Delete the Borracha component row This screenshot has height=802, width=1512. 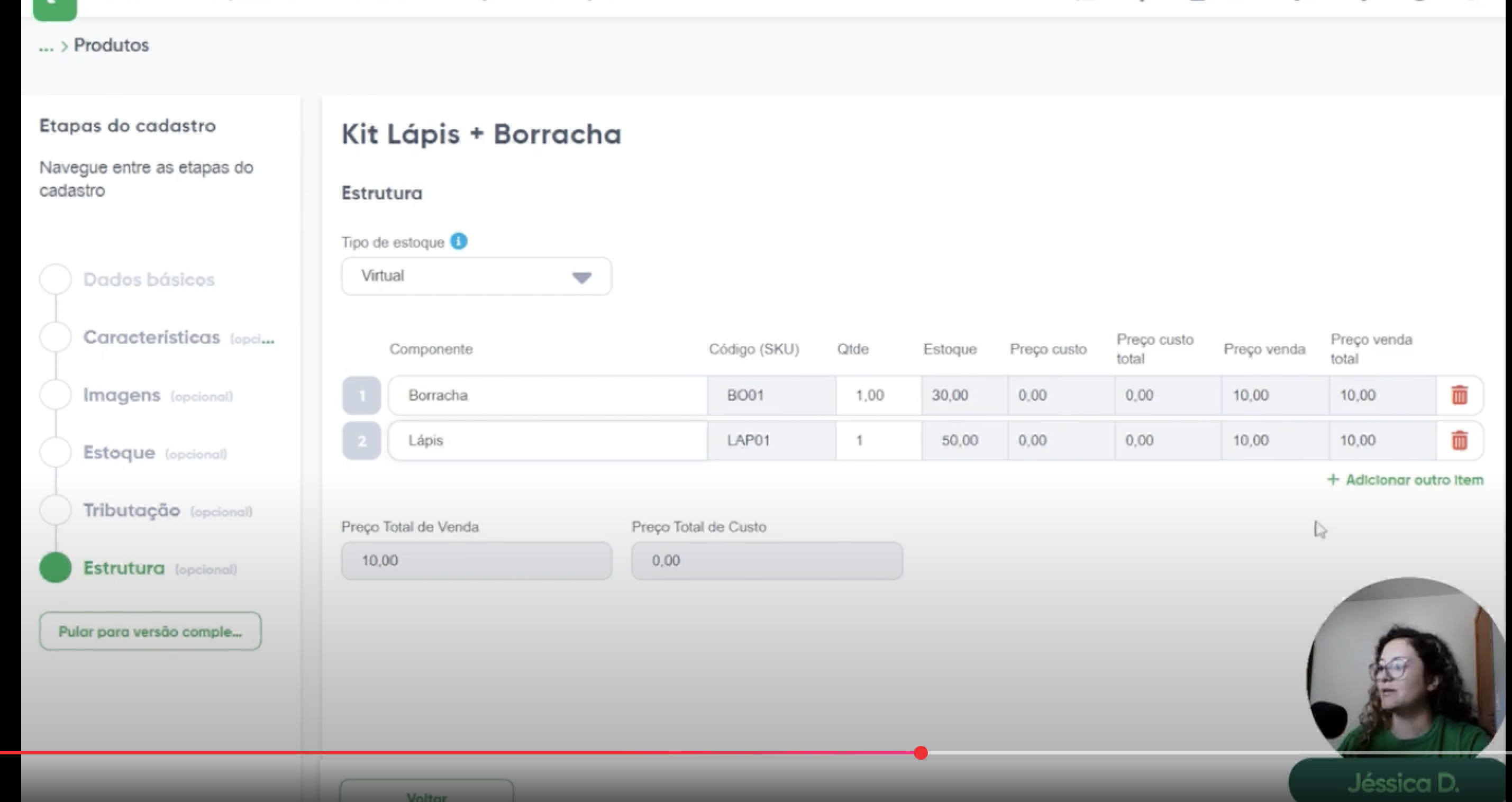click(x=1459, y=395)
